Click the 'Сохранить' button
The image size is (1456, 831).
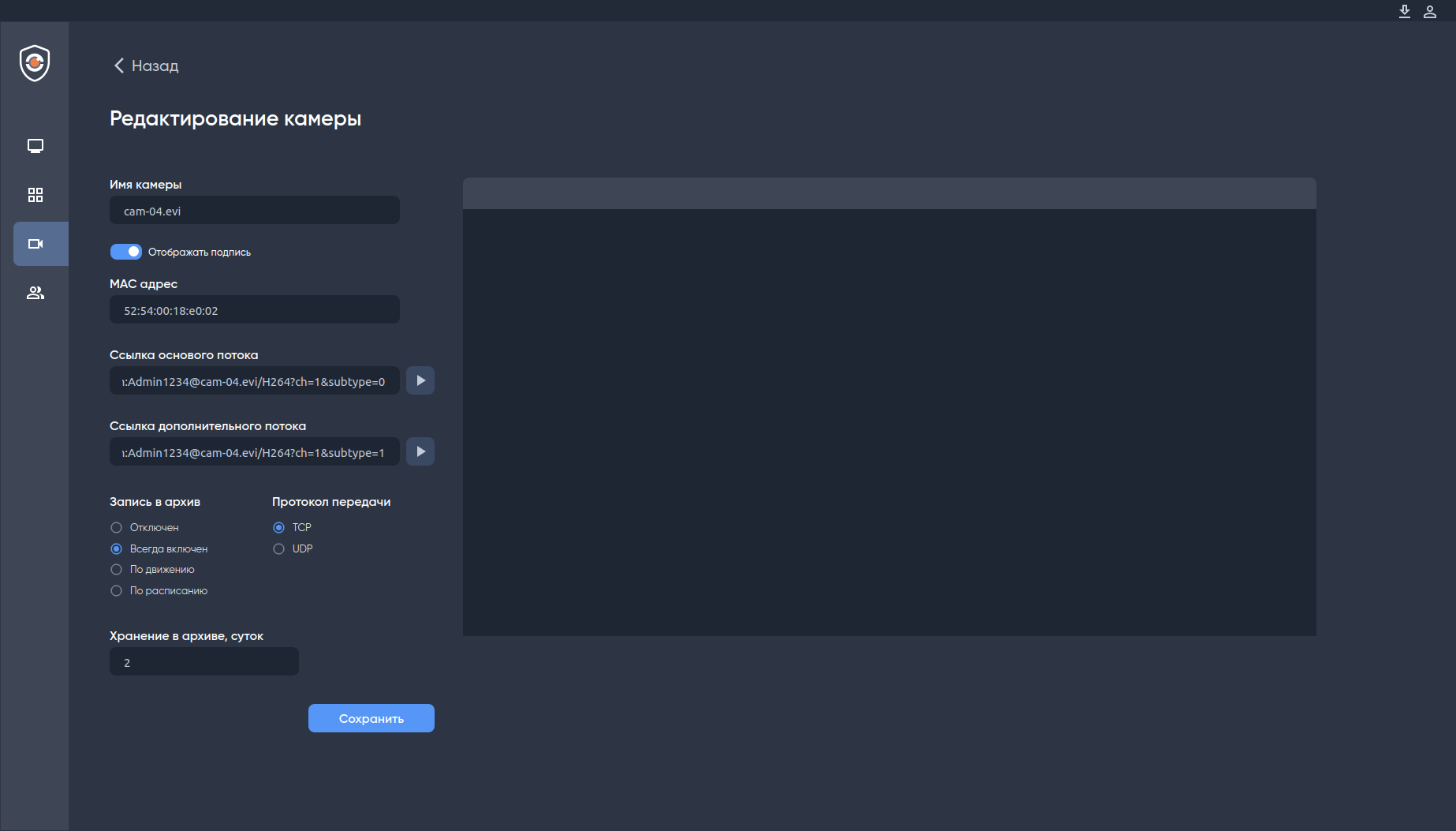[x=371, y=718]
